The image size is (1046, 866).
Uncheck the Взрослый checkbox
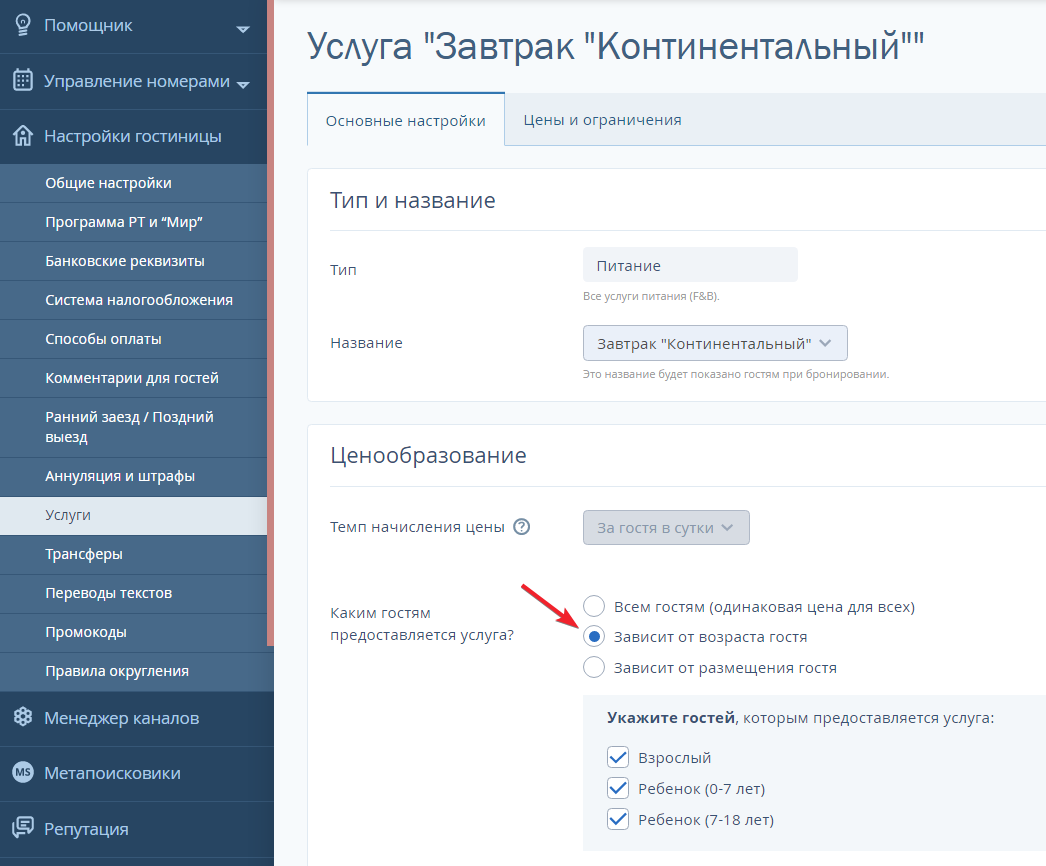click(x=618, y=757)
